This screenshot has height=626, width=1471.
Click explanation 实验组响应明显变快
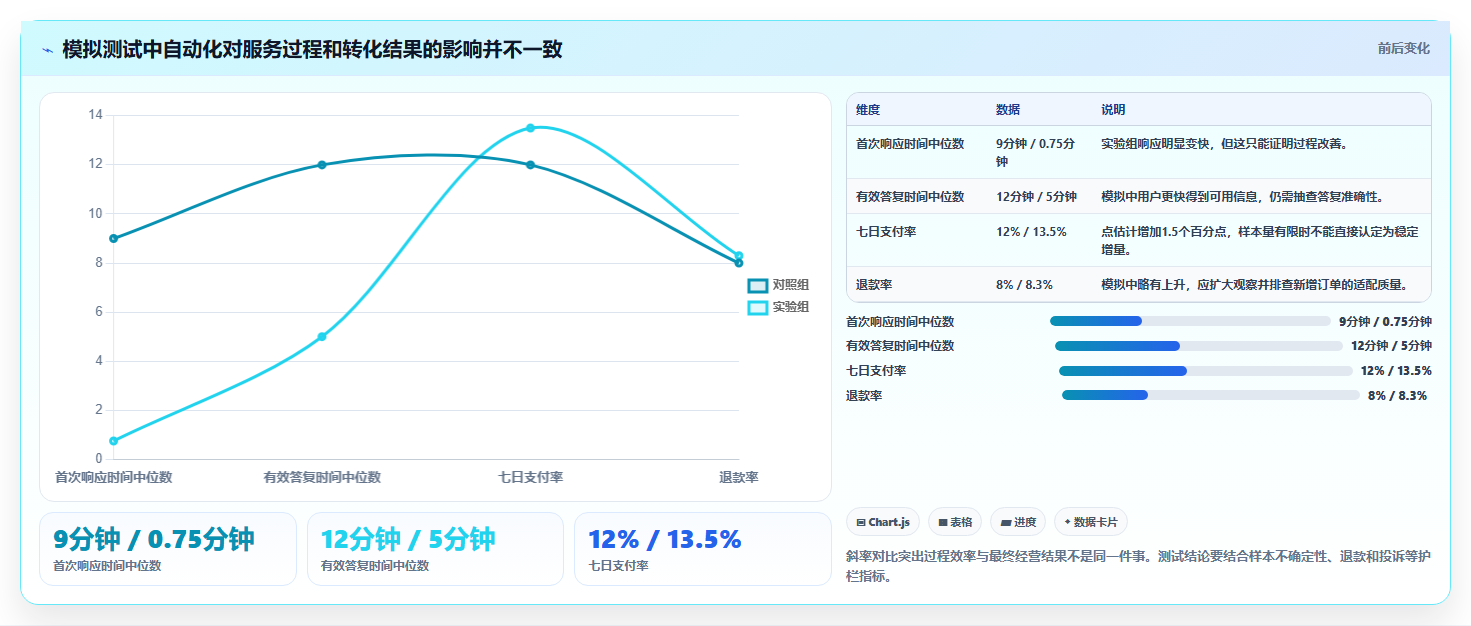click(x=1224, y=144)
